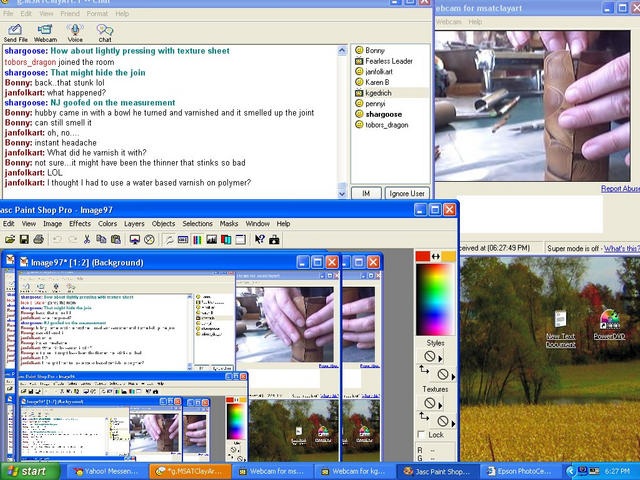Open full screen preview monitor icon
The image size is (640, 480).
tap(135, 239)
